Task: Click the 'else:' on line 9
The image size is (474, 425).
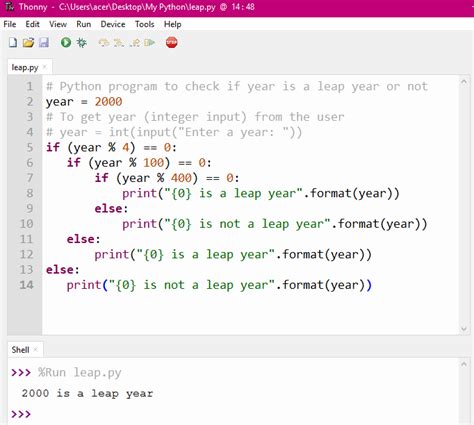Action: (111, 209)
